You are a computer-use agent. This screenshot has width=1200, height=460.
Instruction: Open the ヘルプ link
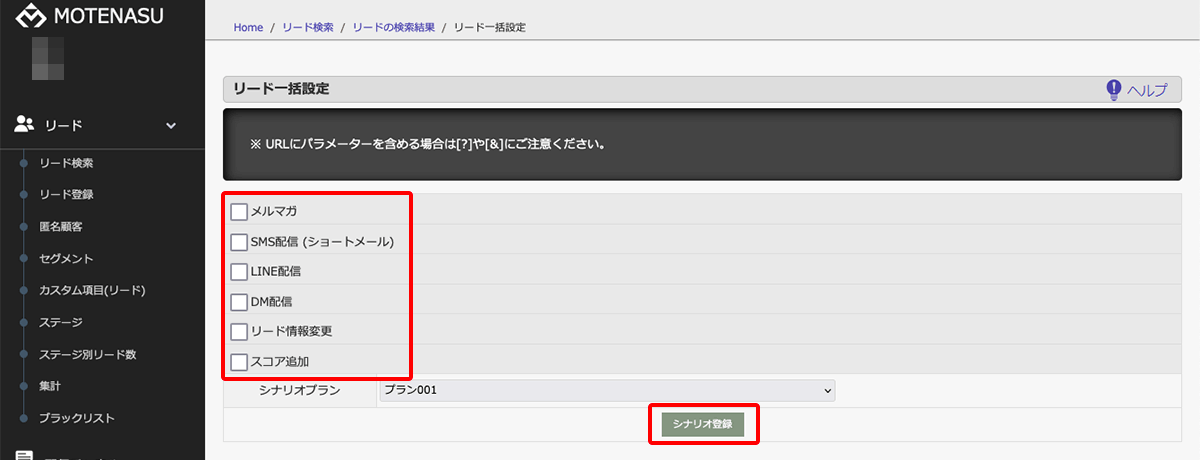pos(1147,90)
